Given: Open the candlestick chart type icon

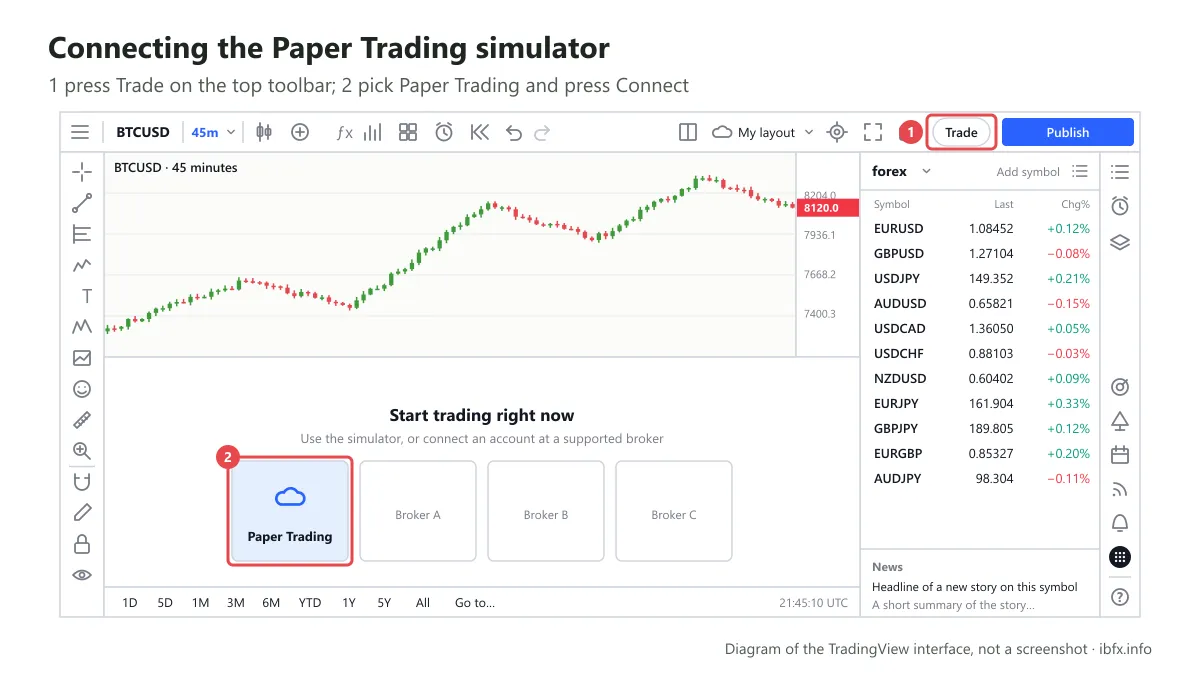Looking at the screenshot, I should coord(264,132).
